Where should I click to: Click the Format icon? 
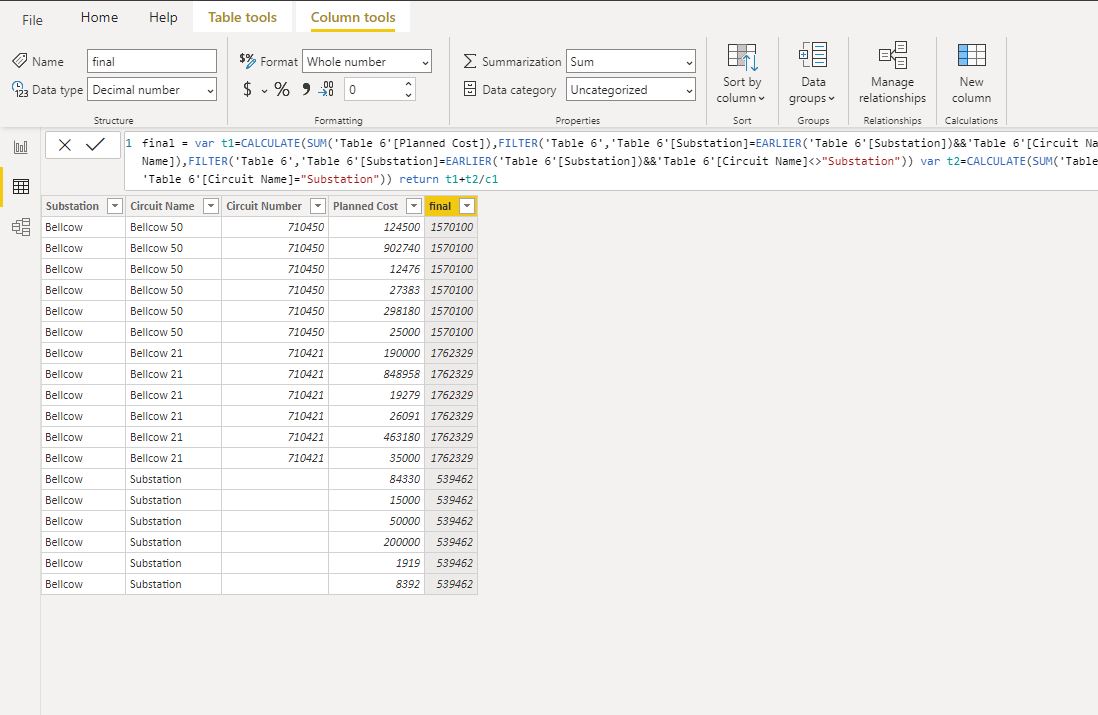[x=247, y=61]
